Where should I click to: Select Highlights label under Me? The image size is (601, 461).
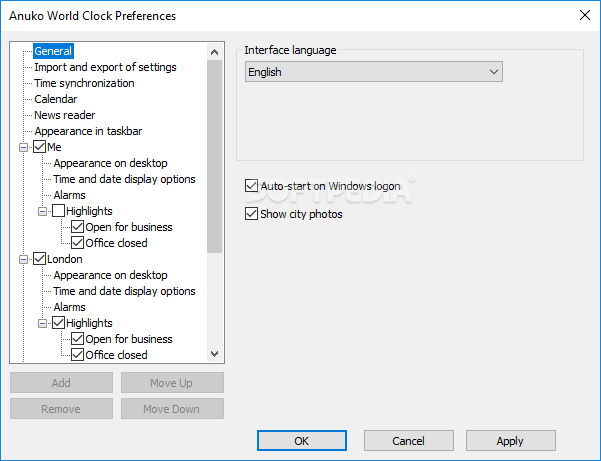click(89, 211)
